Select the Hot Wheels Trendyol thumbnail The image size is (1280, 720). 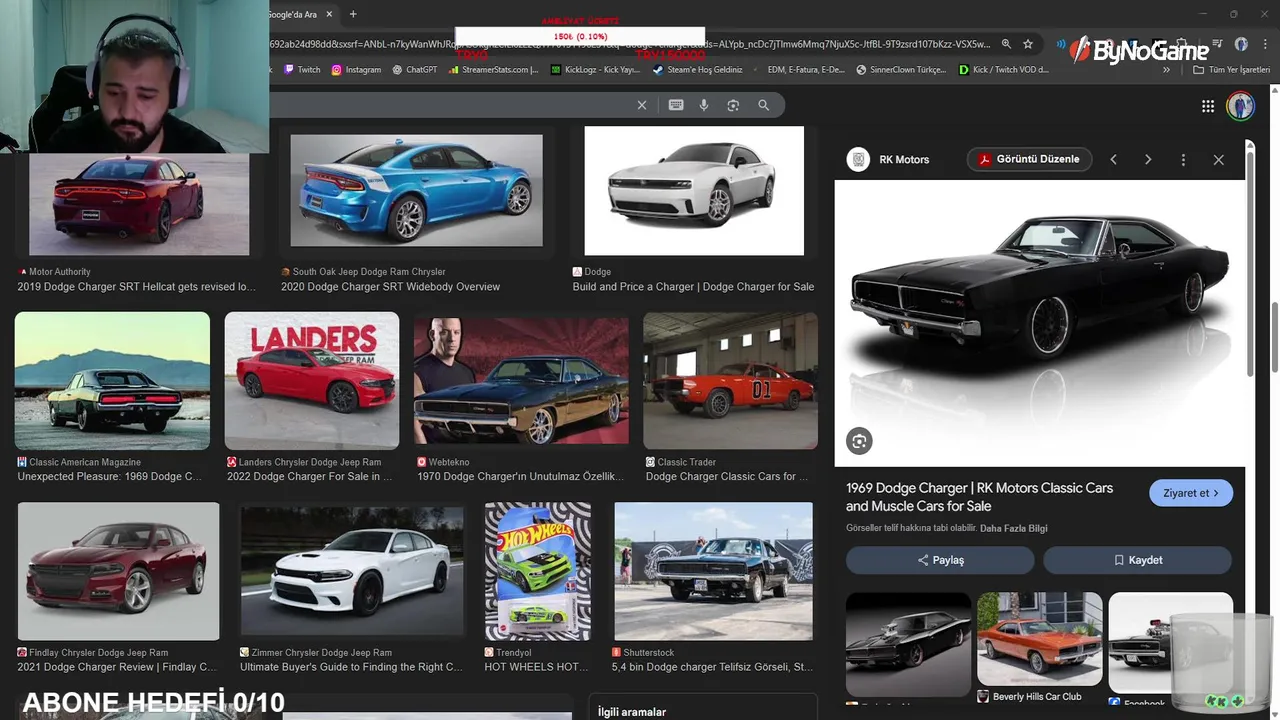[x=538, y=571]
